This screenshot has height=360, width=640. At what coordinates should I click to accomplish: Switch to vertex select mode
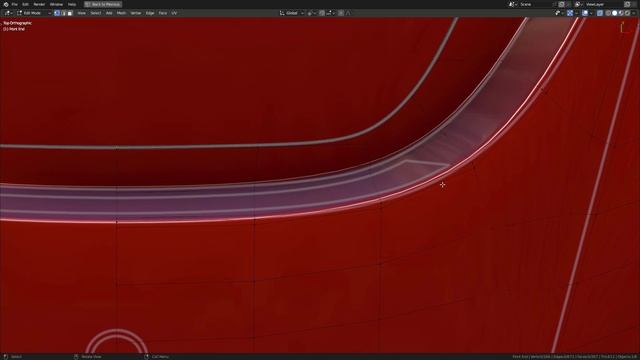pyautogui.click(x=57, y=13)
